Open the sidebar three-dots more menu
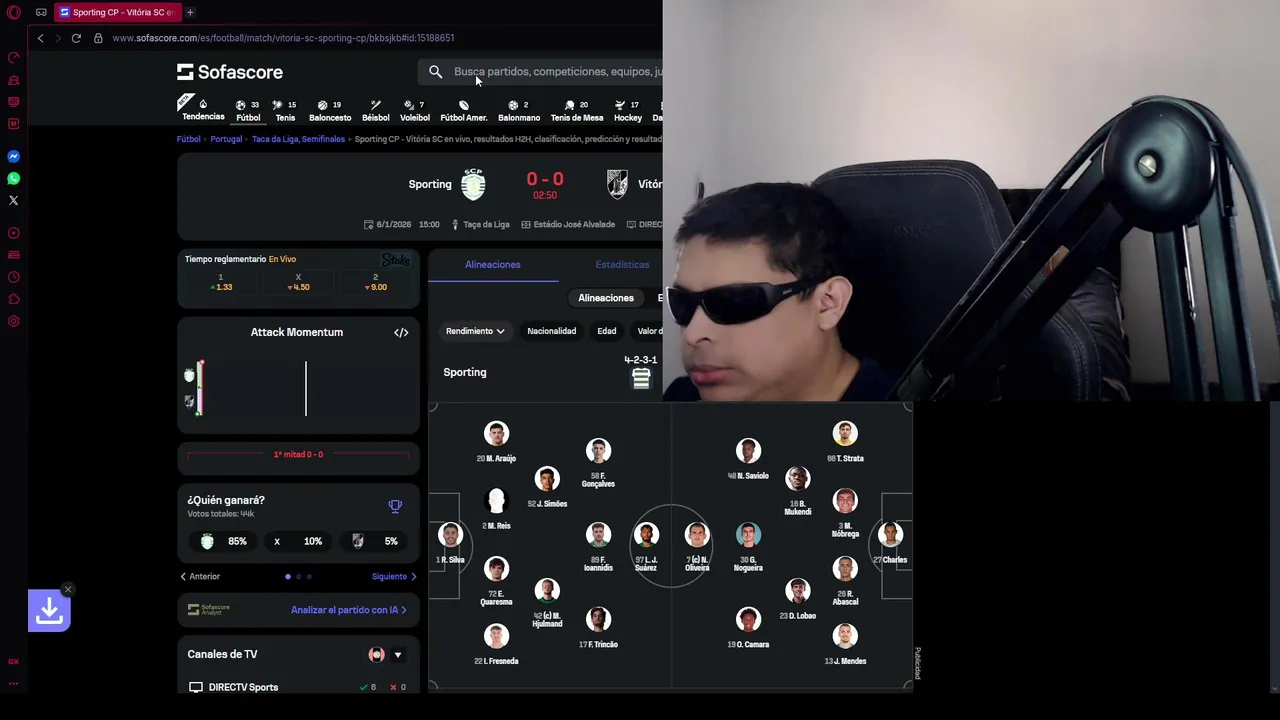Image resolution: width=1280 pixels, height=720 pixels. 14,683
